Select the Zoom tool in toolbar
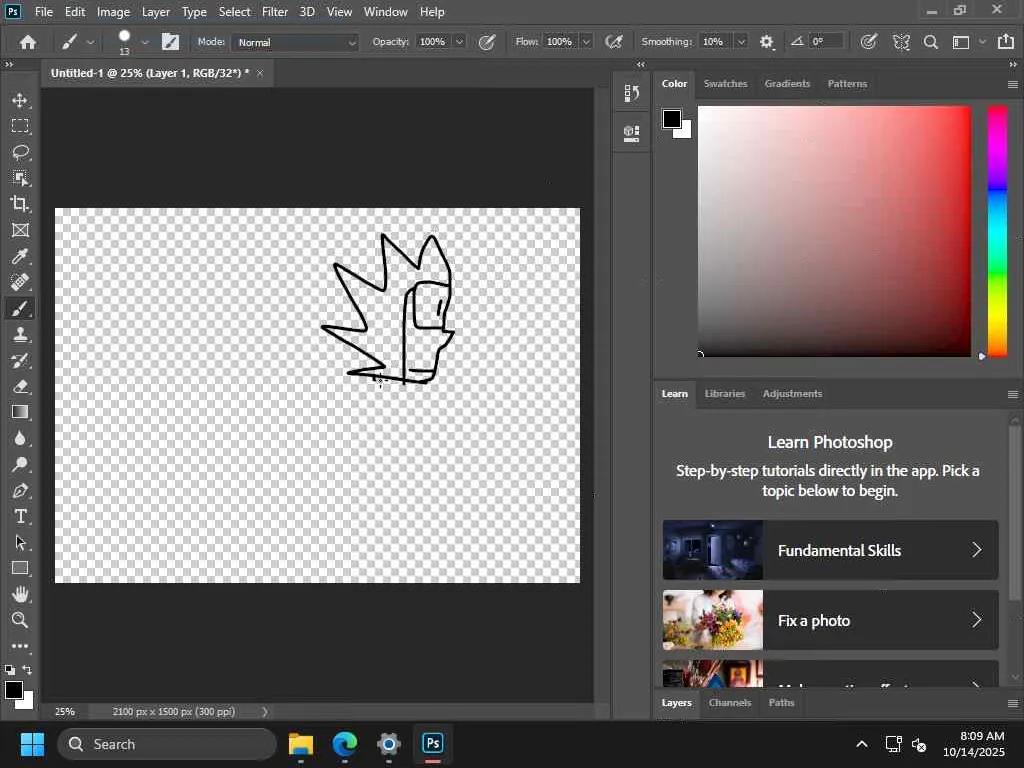 pos(20,620)
